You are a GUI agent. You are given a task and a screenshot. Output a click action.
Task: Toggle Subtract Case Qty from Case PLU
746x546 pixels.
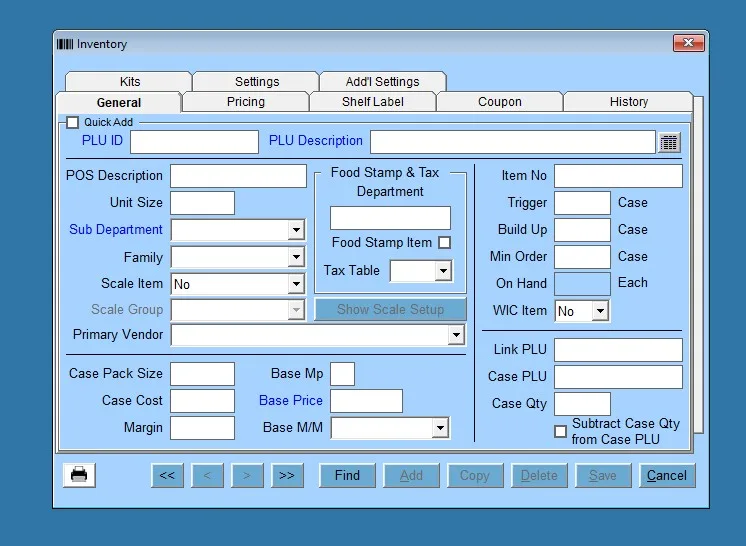[561, 431]
